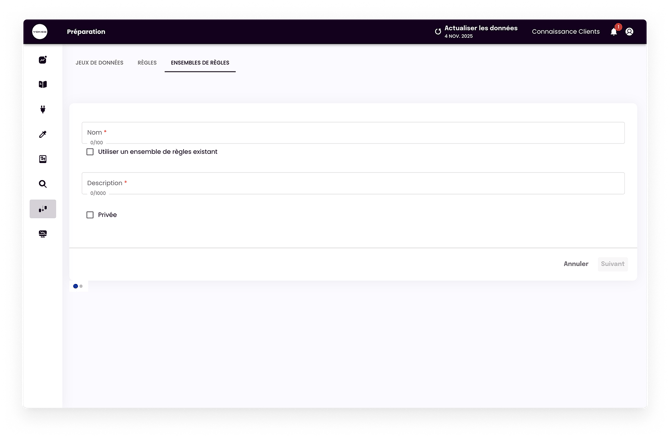670x436 pixels.
Task: Click the refresh icon beside Actualiser les données
Action: pos(438,31)
